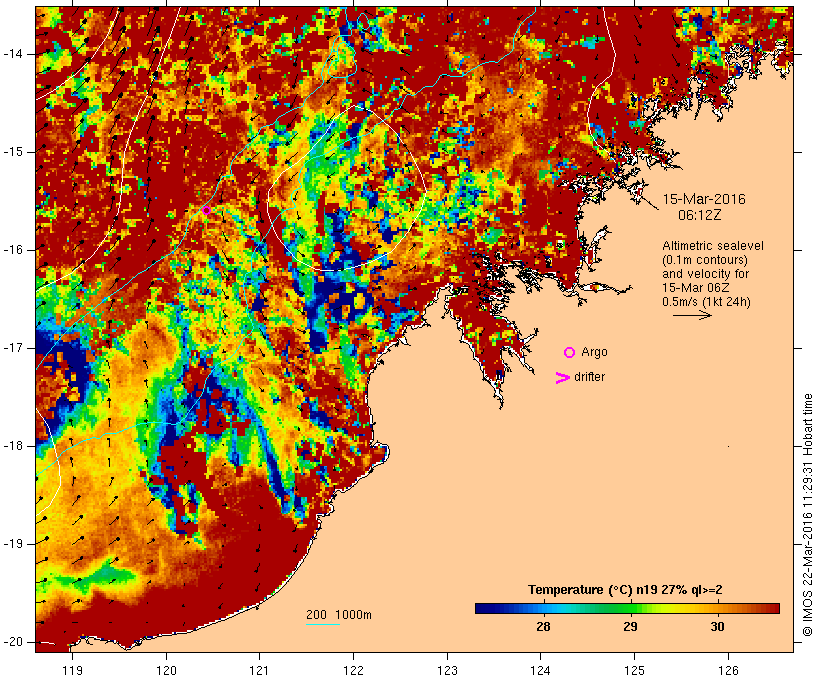Click the 123 longitude axis label
This screenshot has width=820, height=680.
click(447, 671)
